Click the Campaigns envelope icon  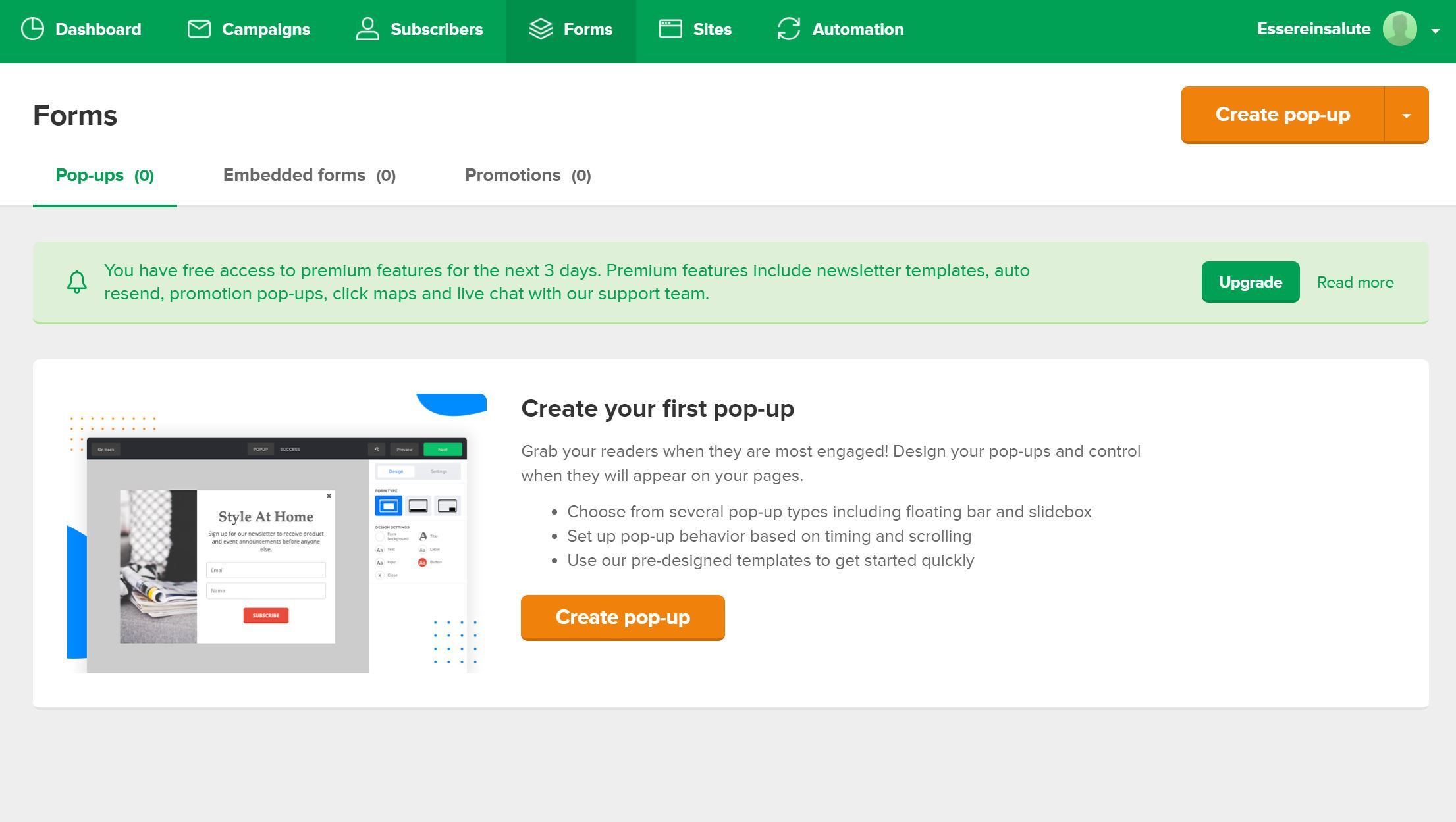pyautogui.click(x=199, y=29)
